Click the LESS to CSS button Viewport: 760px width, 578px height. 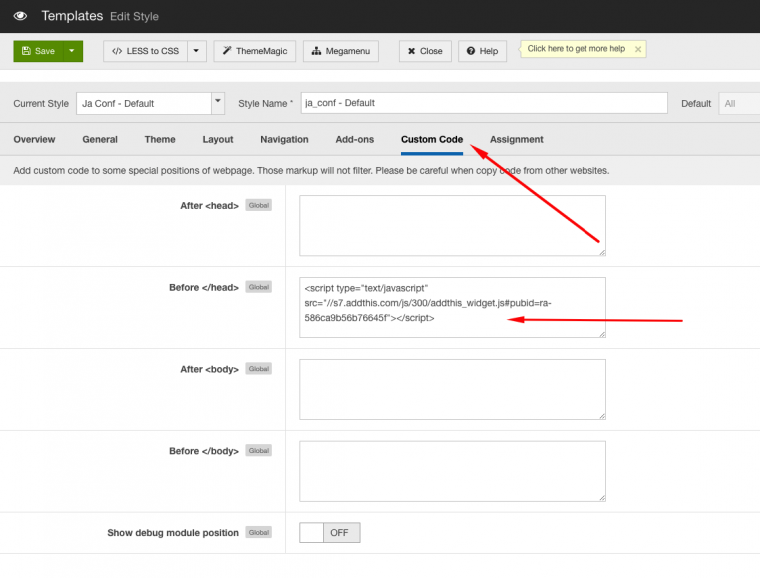[x=145, y=51]
